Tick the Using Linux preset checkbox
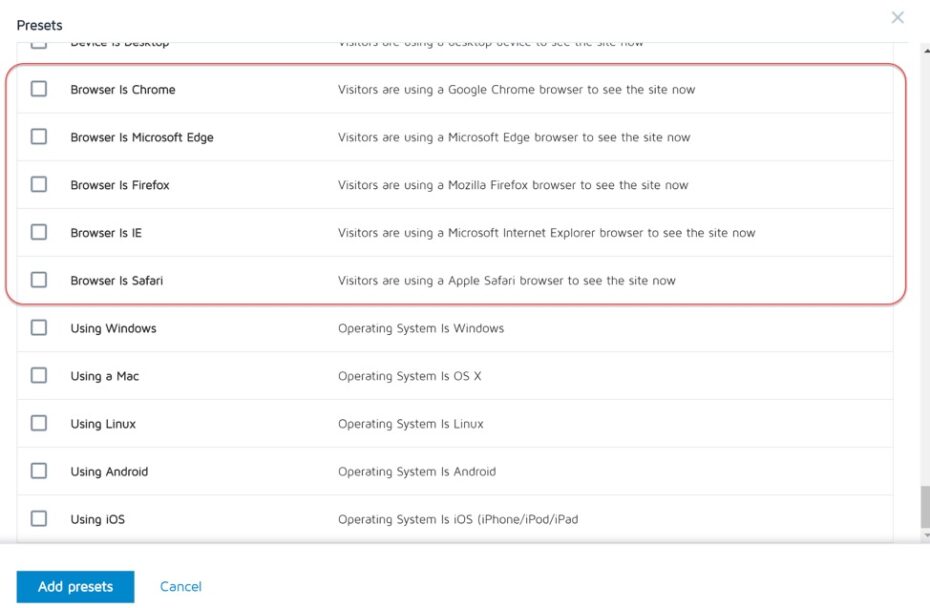 39,423
